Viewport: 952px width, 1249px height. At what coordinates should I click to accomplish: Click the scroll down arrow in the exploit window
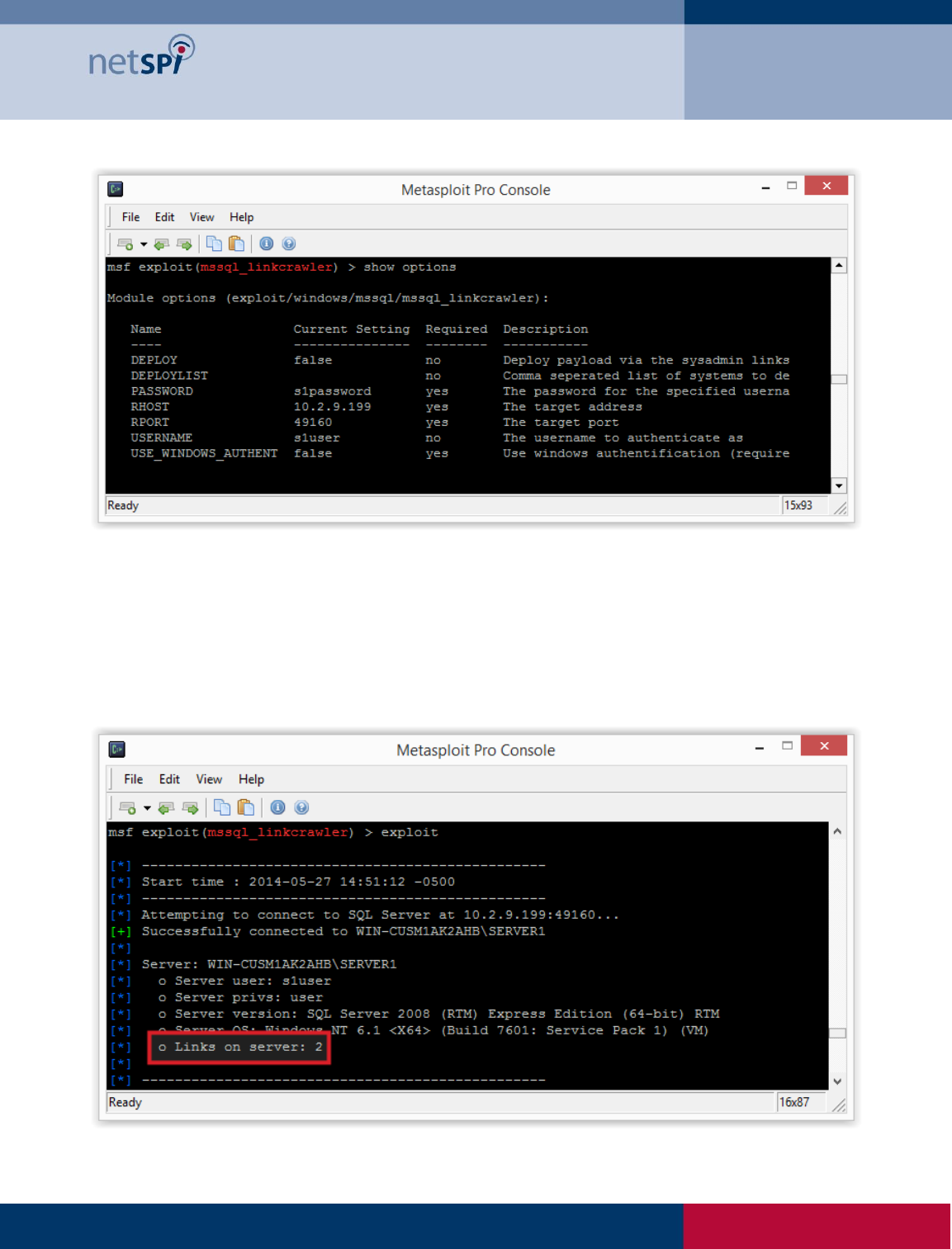[837, 1081]
